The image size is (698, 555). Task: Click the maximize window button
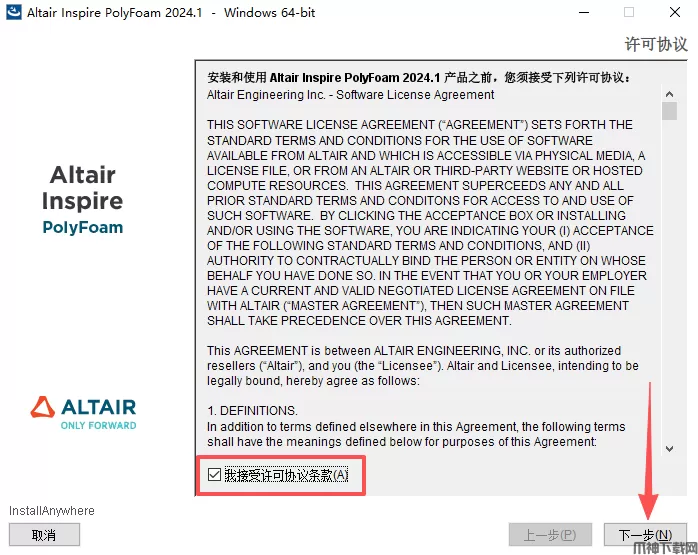click(x=629, y=12)
